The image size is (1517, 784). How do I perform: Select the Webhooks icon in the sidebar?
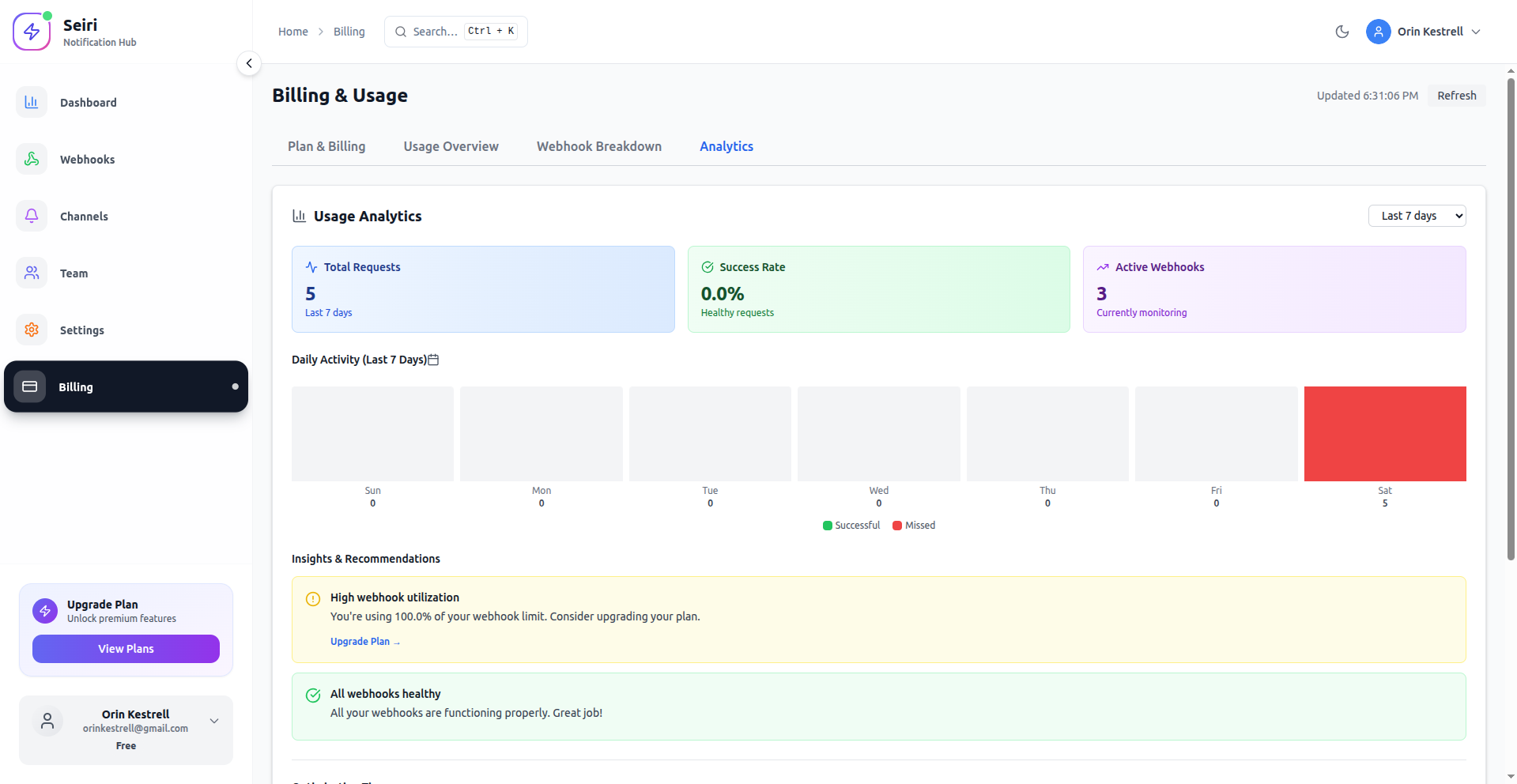coord(31,159)
